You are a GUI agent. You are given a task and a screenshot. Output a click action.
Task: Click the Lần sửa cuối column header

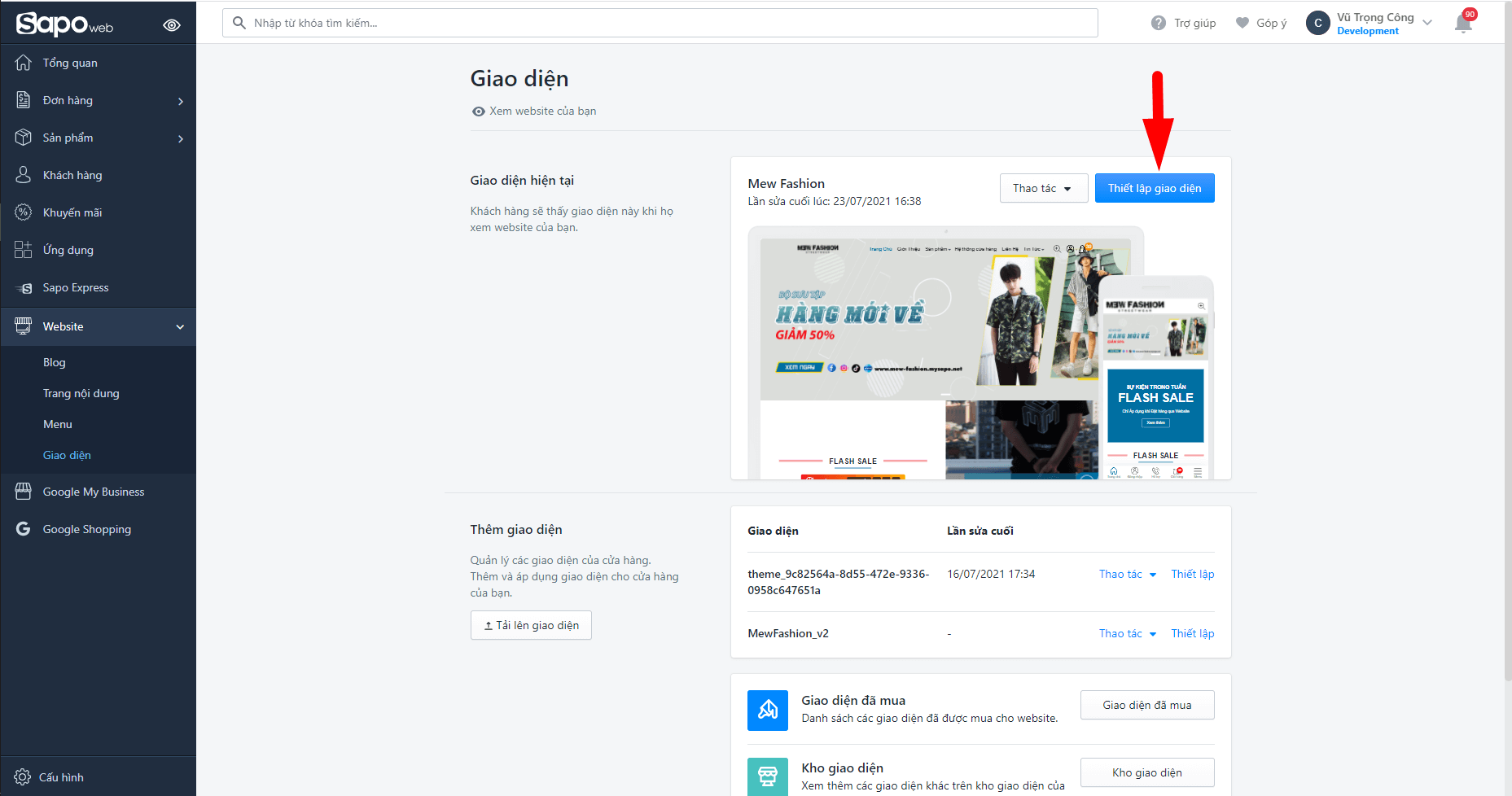click(980, 531)
